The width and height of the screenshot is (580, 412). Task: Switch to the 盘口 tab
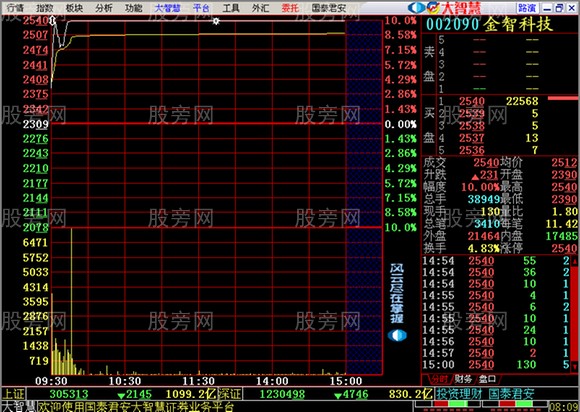pos(487,379)
